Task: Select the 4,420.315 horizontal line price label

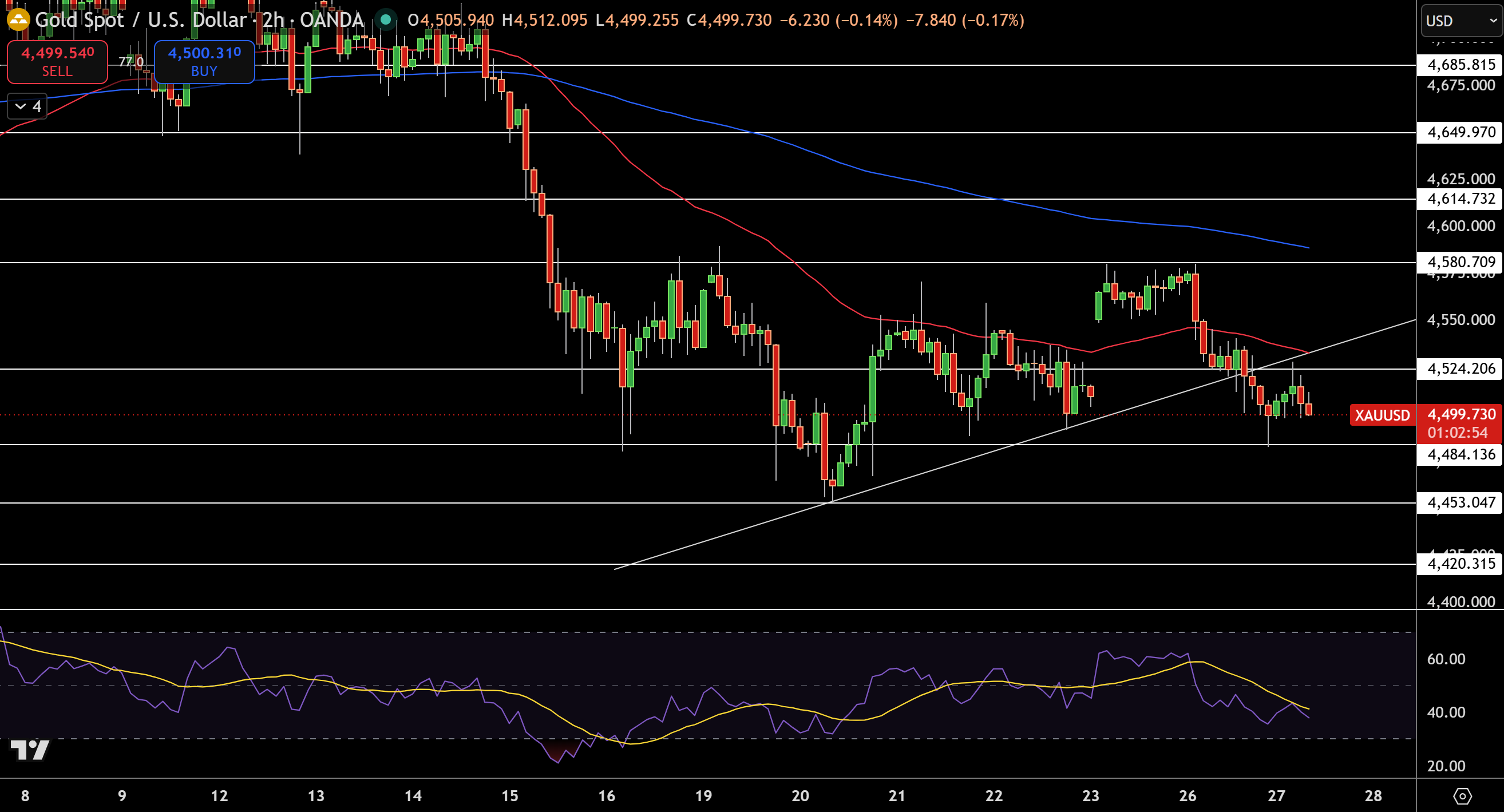Action: [x=1459, y=563]
